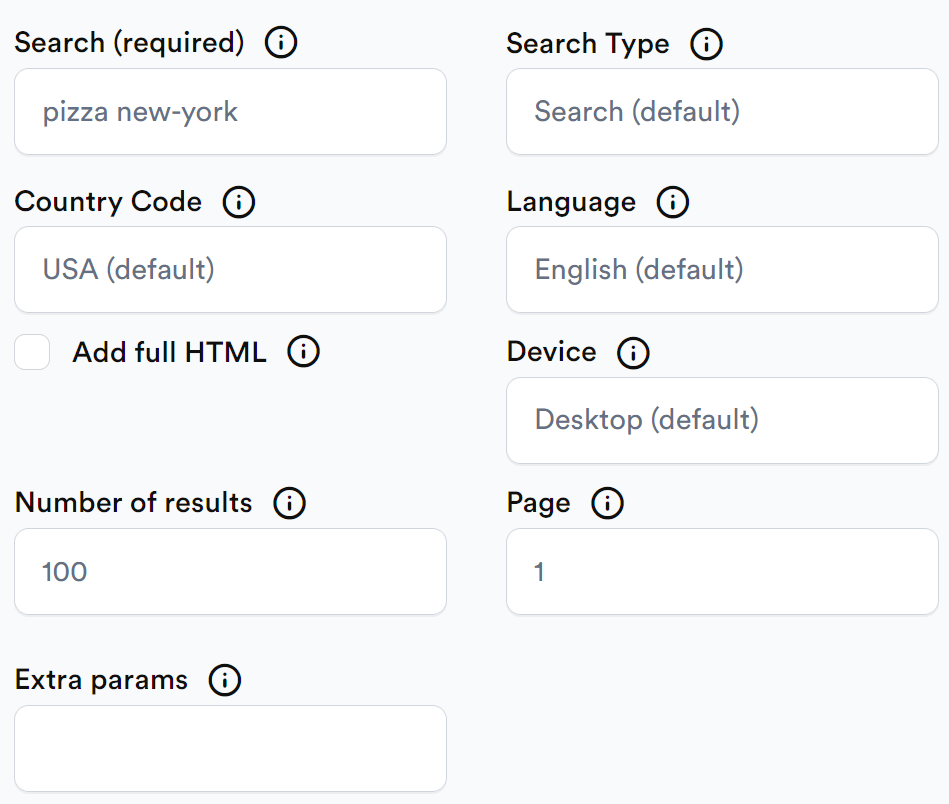Enable the Add full HTML checkbox
Image resolution: width=949 pixels, height=804 pixels.
pyautogui.click(x=31, y=352)
